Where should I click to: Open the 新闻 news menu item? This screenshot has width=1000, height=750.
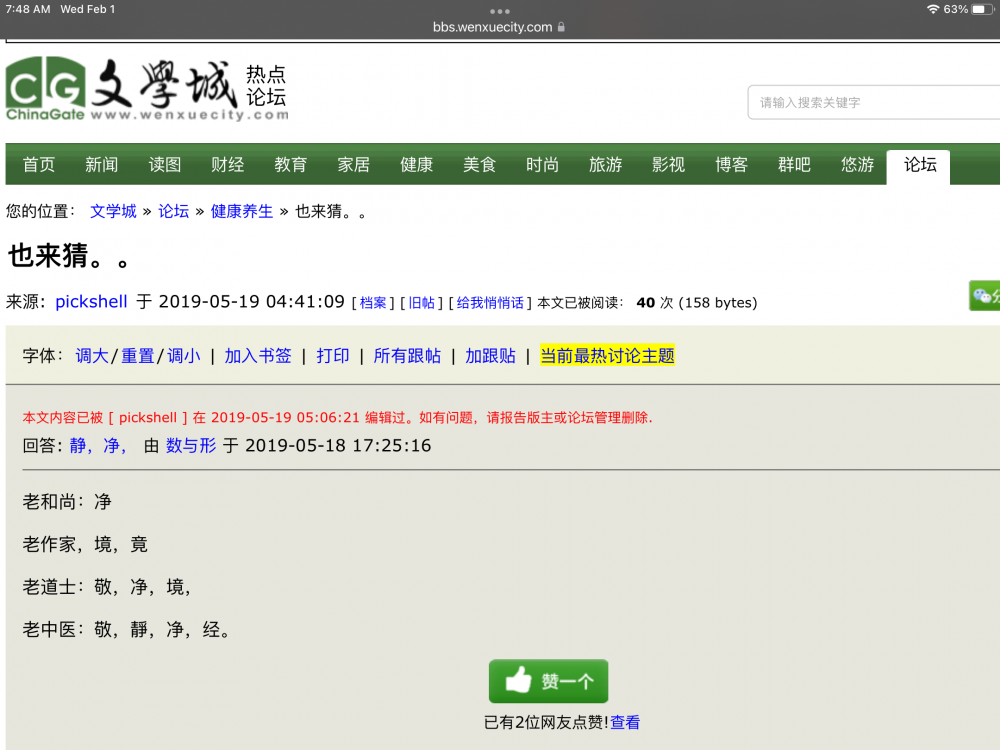[x=102, y=165]
